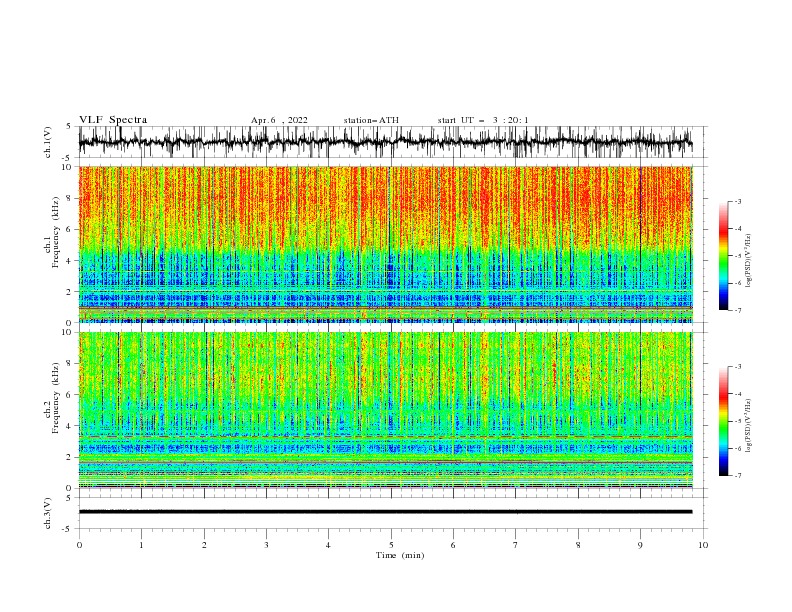Click the "ch.3(V)" waveform axis label
Screen dimensions: 792x612
48,513
